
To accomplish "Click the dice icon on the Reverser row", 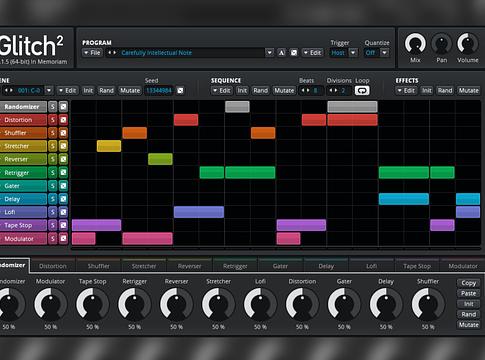I will (x=63, y=159).
